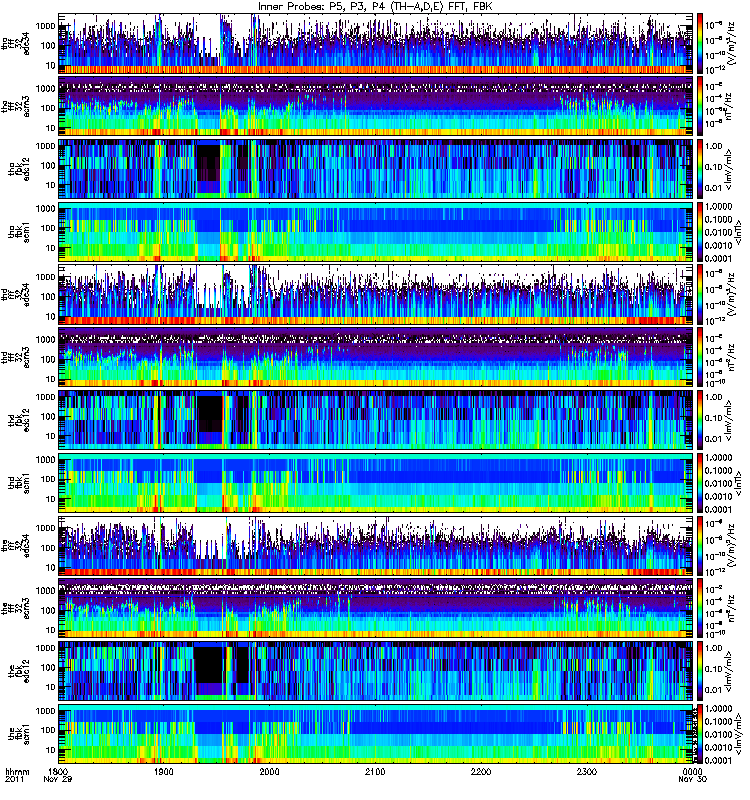Click the 'thd fff 32 scm3' y-axis label

point(16,357)
